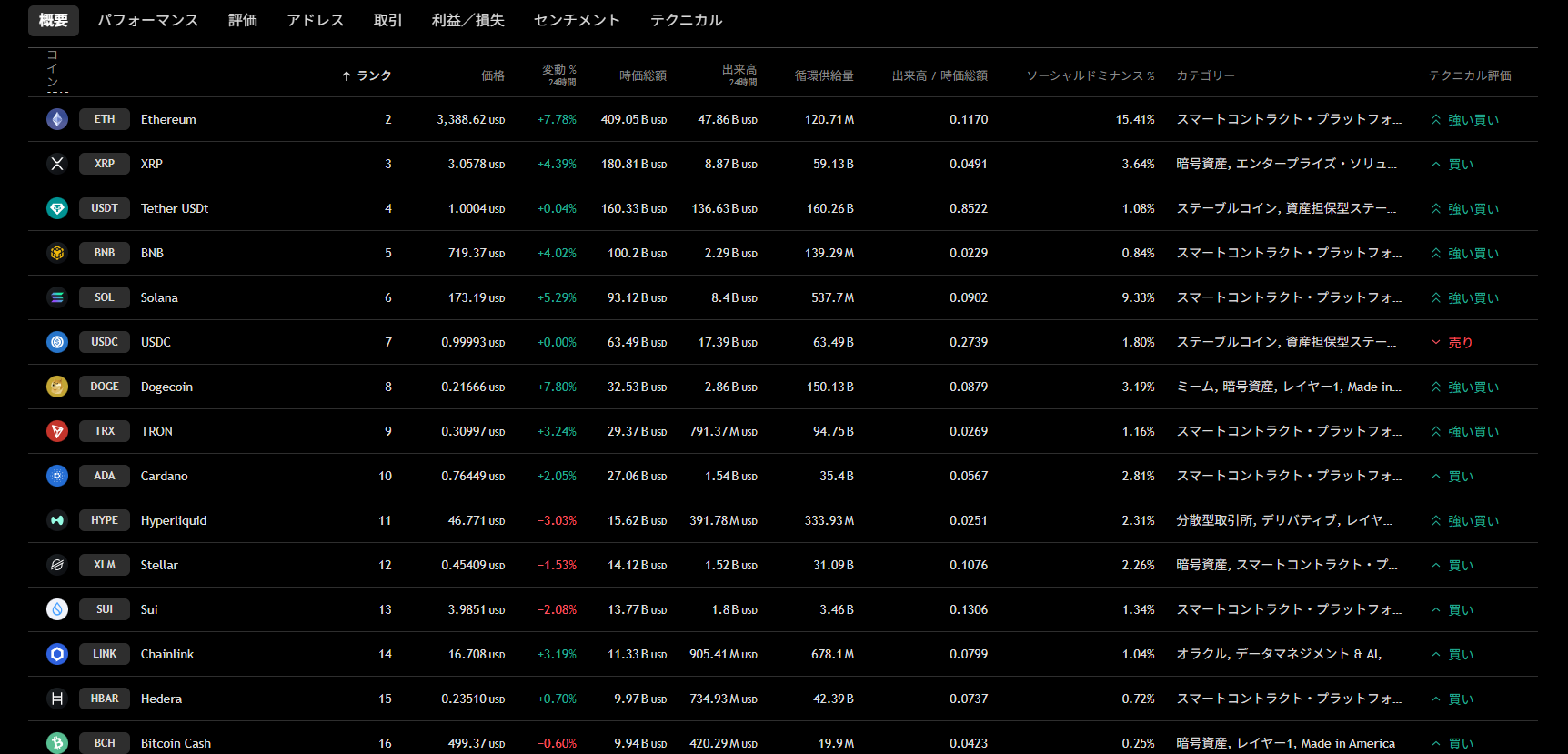
Task: Click the コイン column header
Action: pos(53,69)
